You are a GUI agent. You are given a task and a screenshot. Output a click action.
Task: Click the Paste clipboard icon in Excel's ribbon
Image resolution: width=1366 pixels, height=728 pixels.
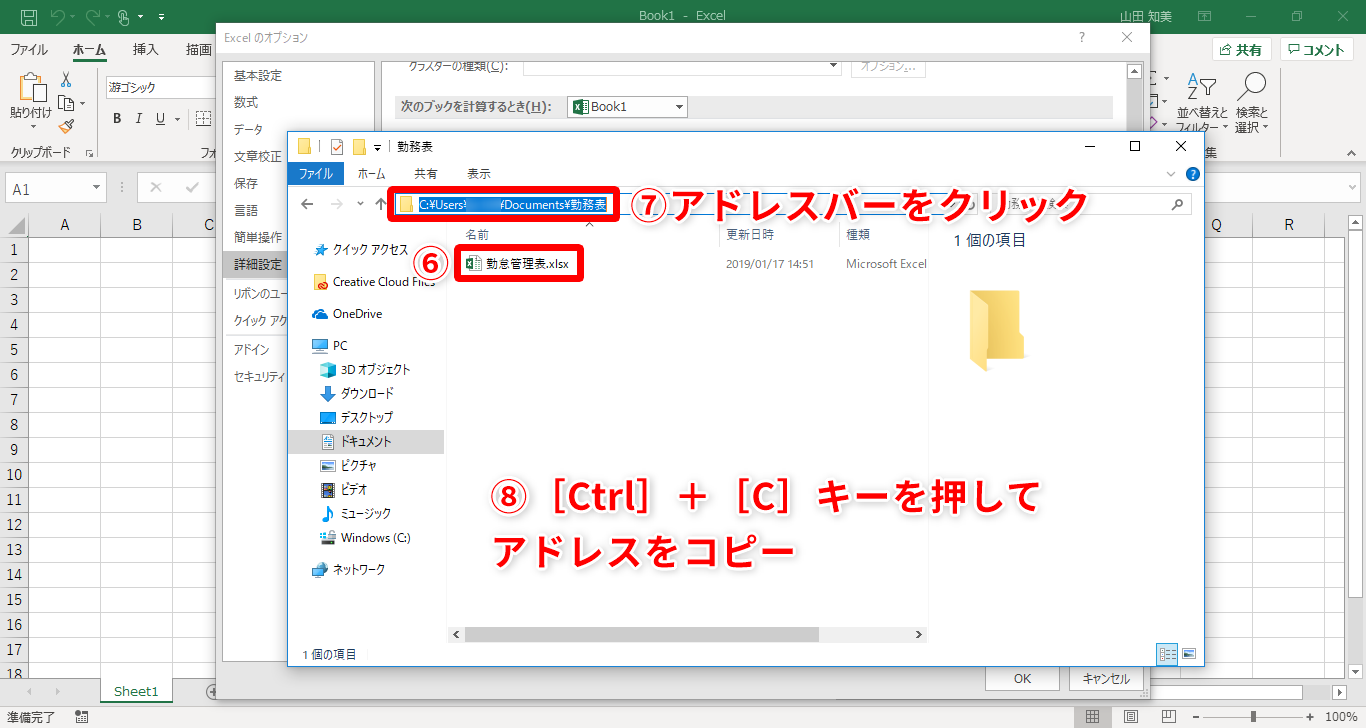[x=32, y=89]
